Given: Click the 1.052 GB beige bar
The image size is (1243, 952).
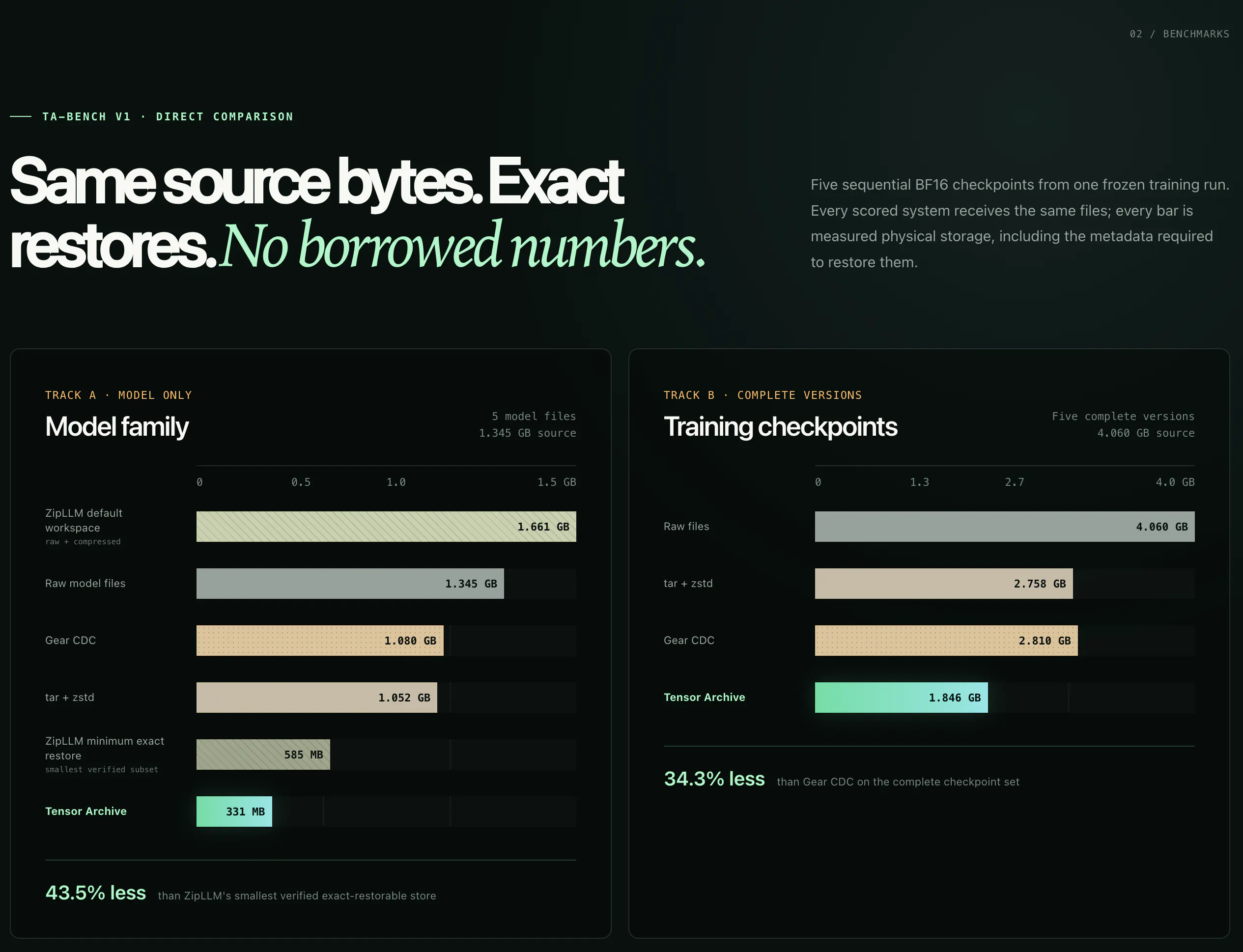Looking at the screenshot, I should [316, 698].
